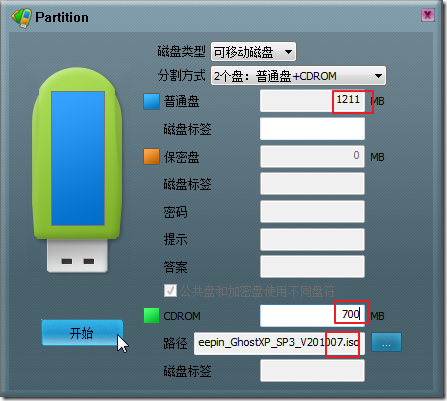The image size is (447, 401).
Task: Close the Partition window
Action: (428, 15)
